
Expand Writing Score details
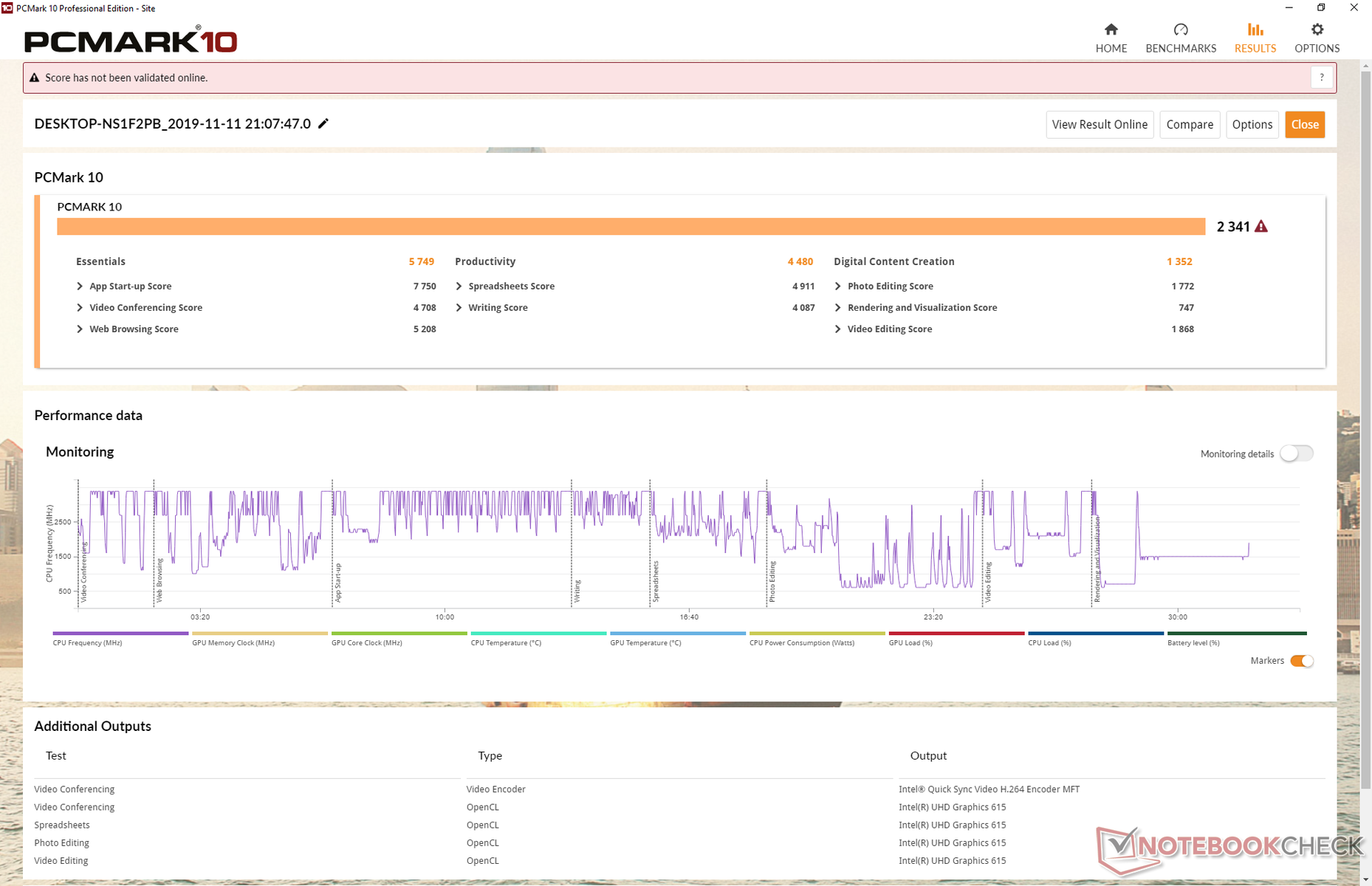pyautogui.click(x=459, y=307)
